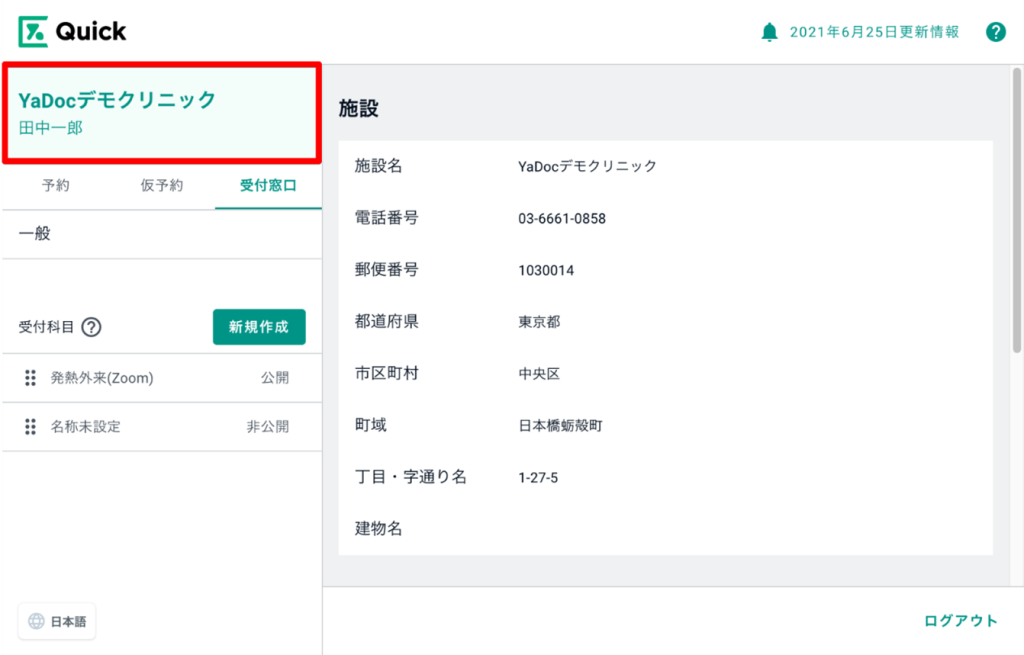This screenshot has height=655, width=1024.
Task: Click the ログアウト link
Action: tap(960, 621)
